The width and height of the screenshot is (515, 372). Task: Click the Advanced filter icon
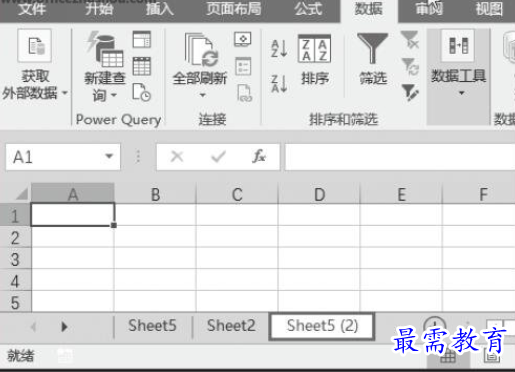[410, 92]
